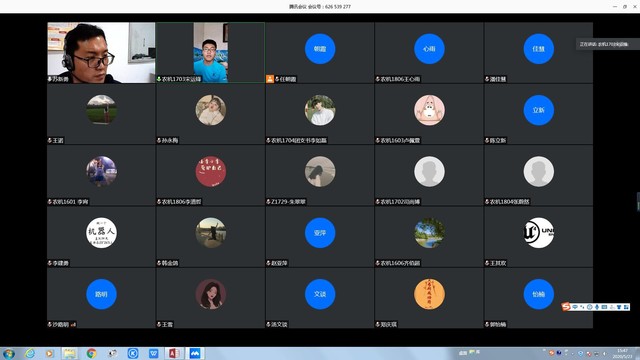The image size is (640, 360).
Task: Select the blue 路明 avatar tile
Action: [101, 294]
